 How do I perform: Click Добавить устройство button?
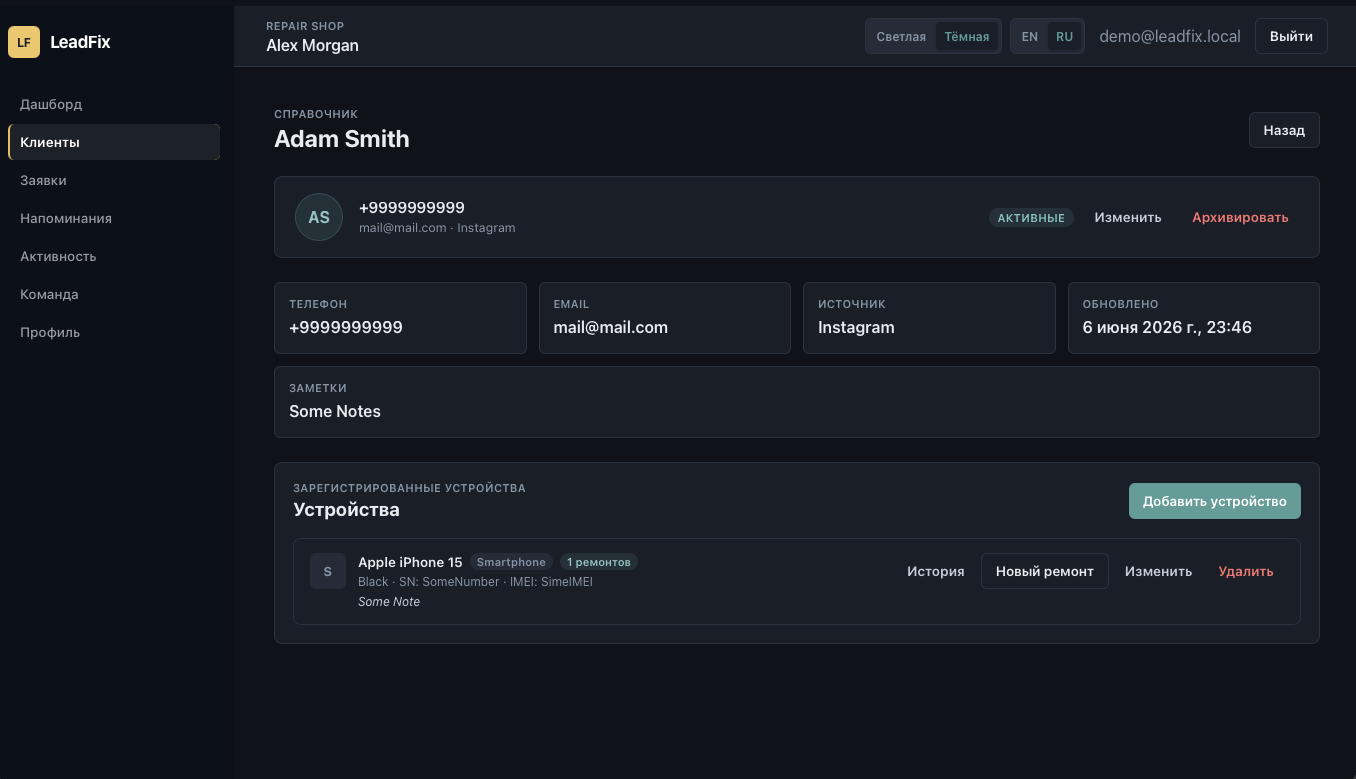pyautogui.click(x=1215, y=501)
